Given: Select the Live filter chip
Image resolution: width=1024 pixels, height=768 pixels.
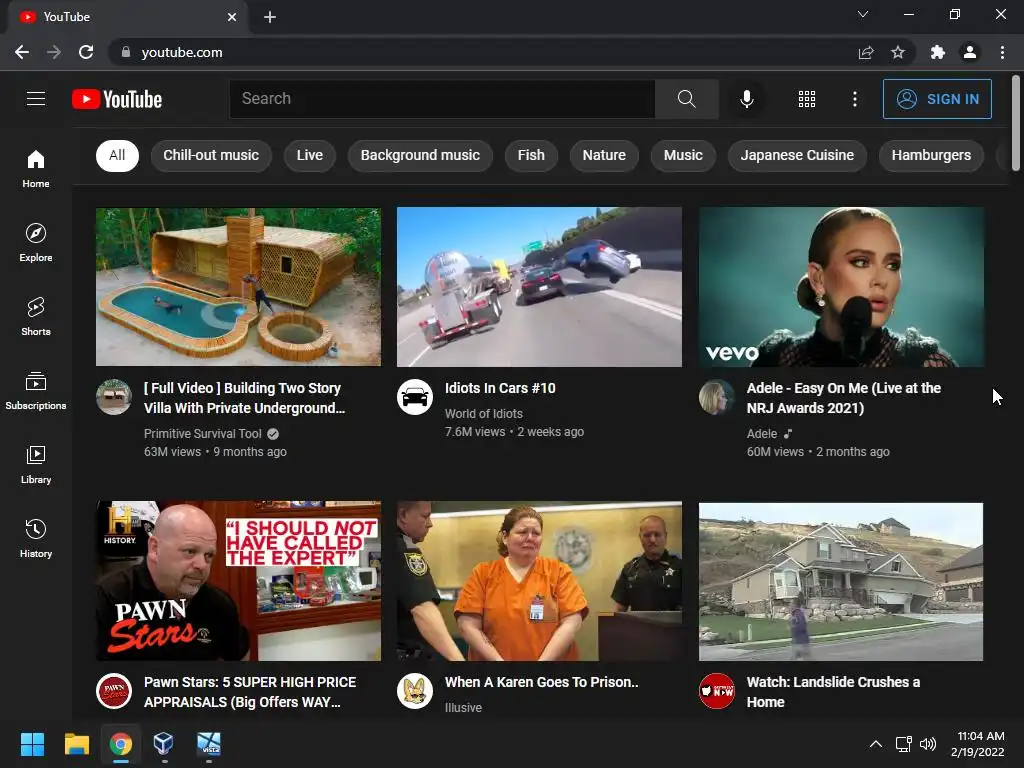Looking at the screenshot, I should [x=310, y=155].
